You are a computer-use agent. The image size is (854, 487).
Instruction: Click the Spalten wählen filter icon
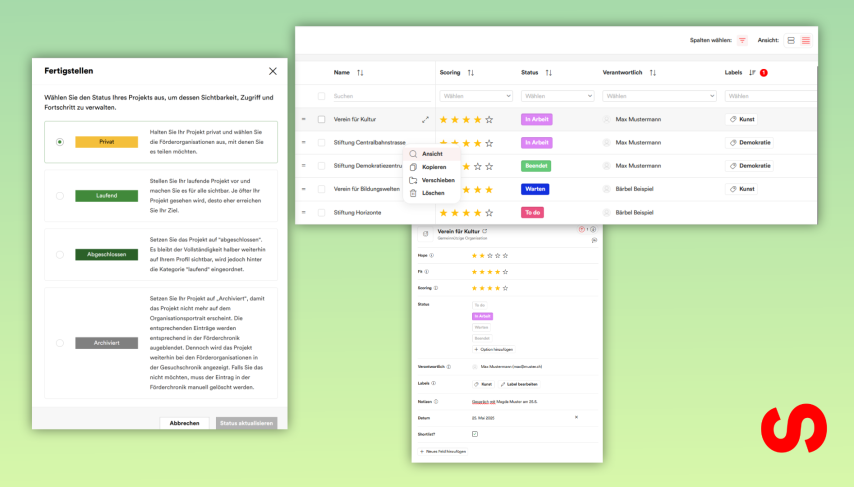(x=742, y=40)
